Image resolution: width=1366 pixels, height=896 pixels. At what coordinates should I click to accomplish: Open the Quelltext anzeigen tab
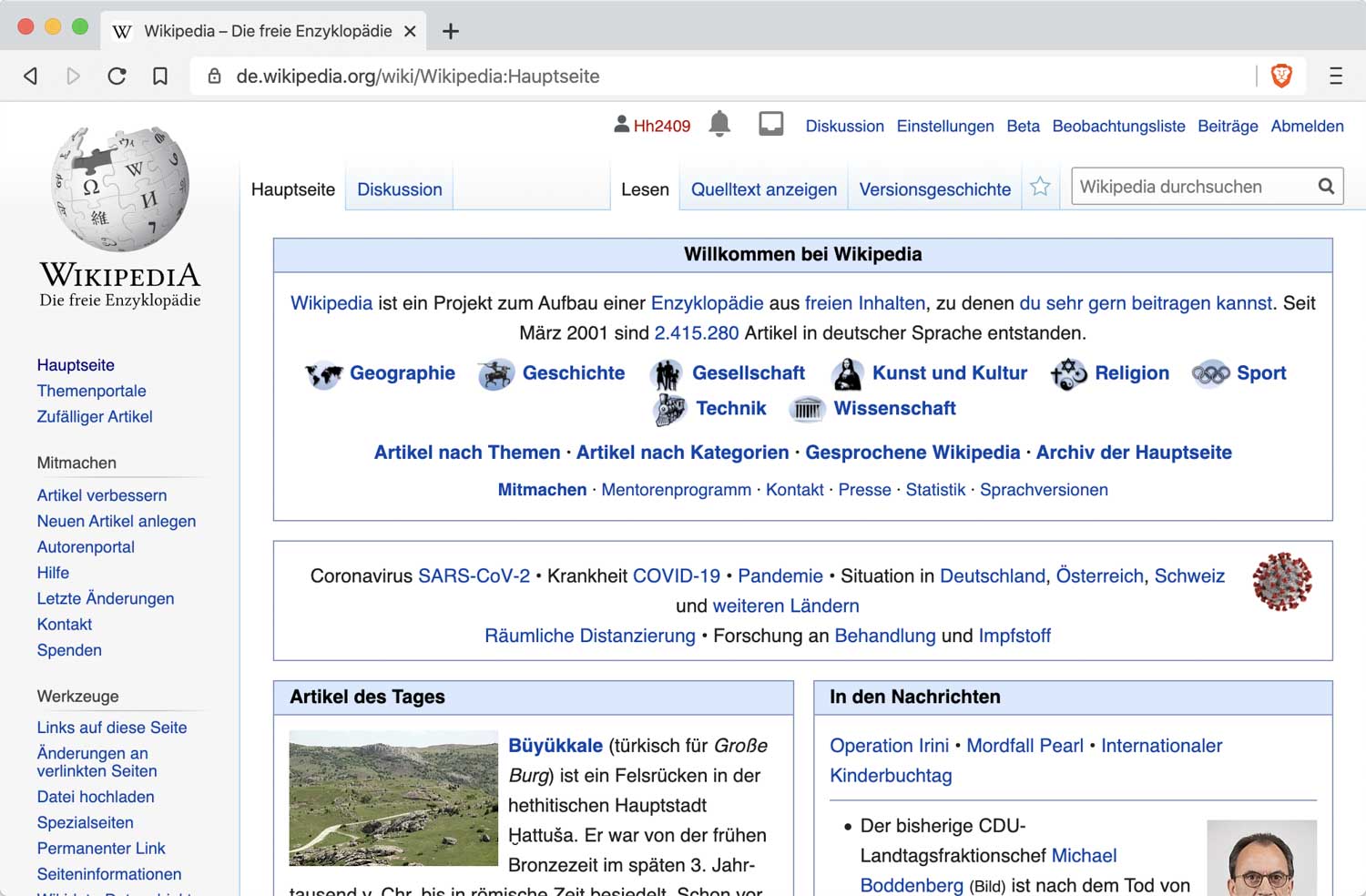[764, 189]
